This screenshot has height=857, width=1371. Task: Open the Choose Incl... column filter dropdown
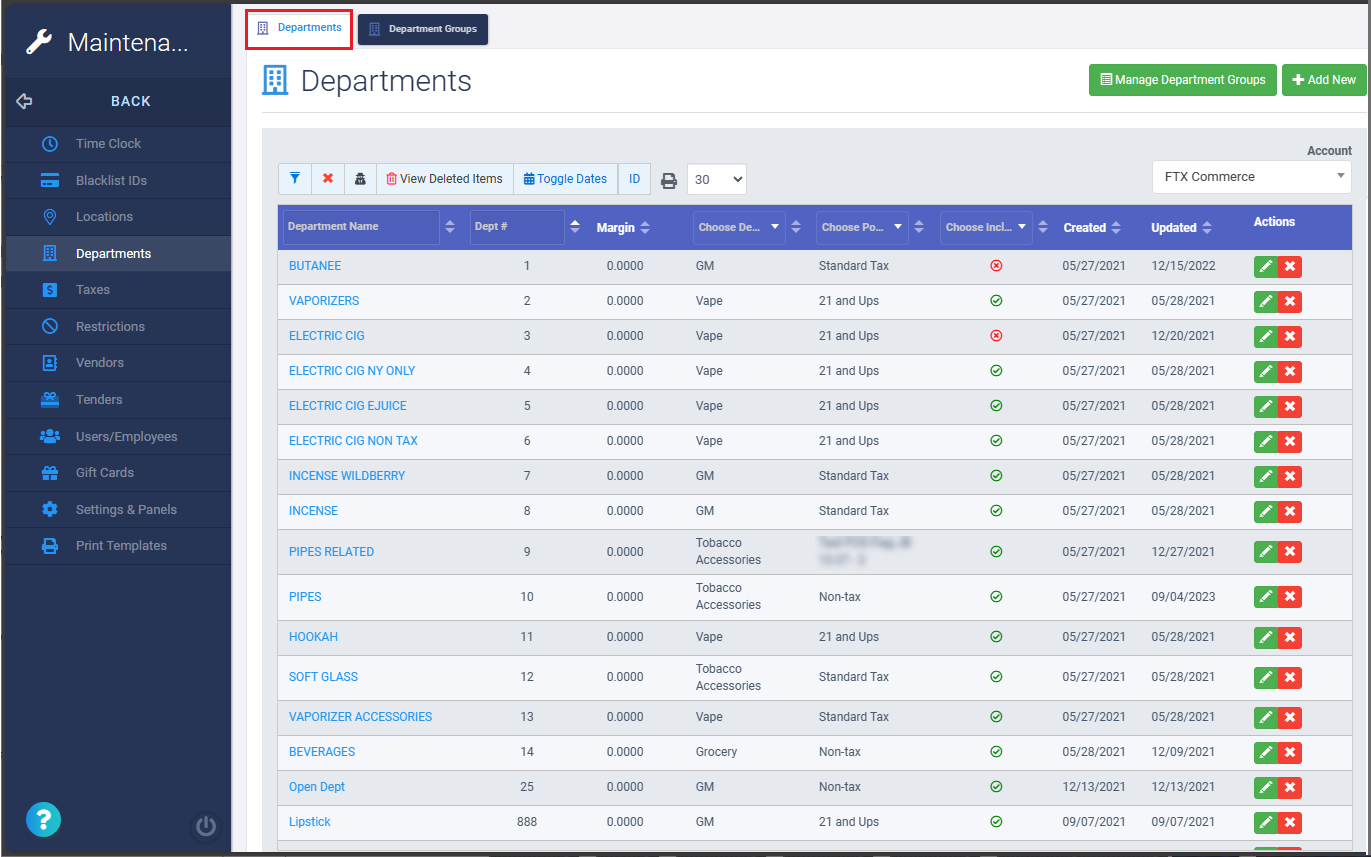point(986,227)
